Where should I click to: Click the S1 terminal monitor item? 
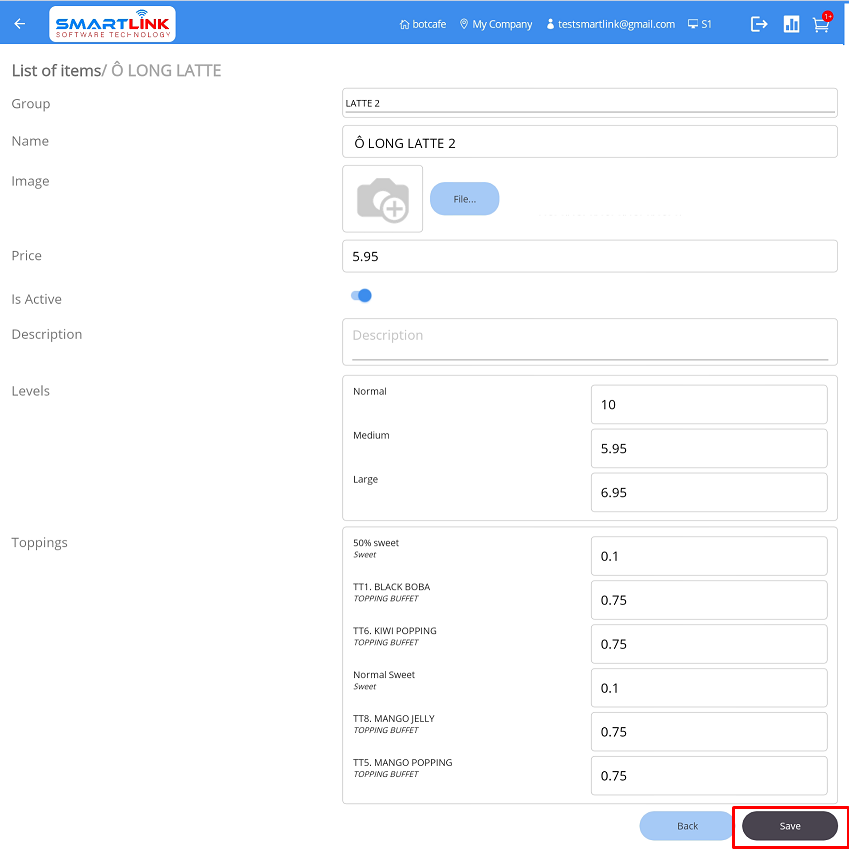coord(700,24)
